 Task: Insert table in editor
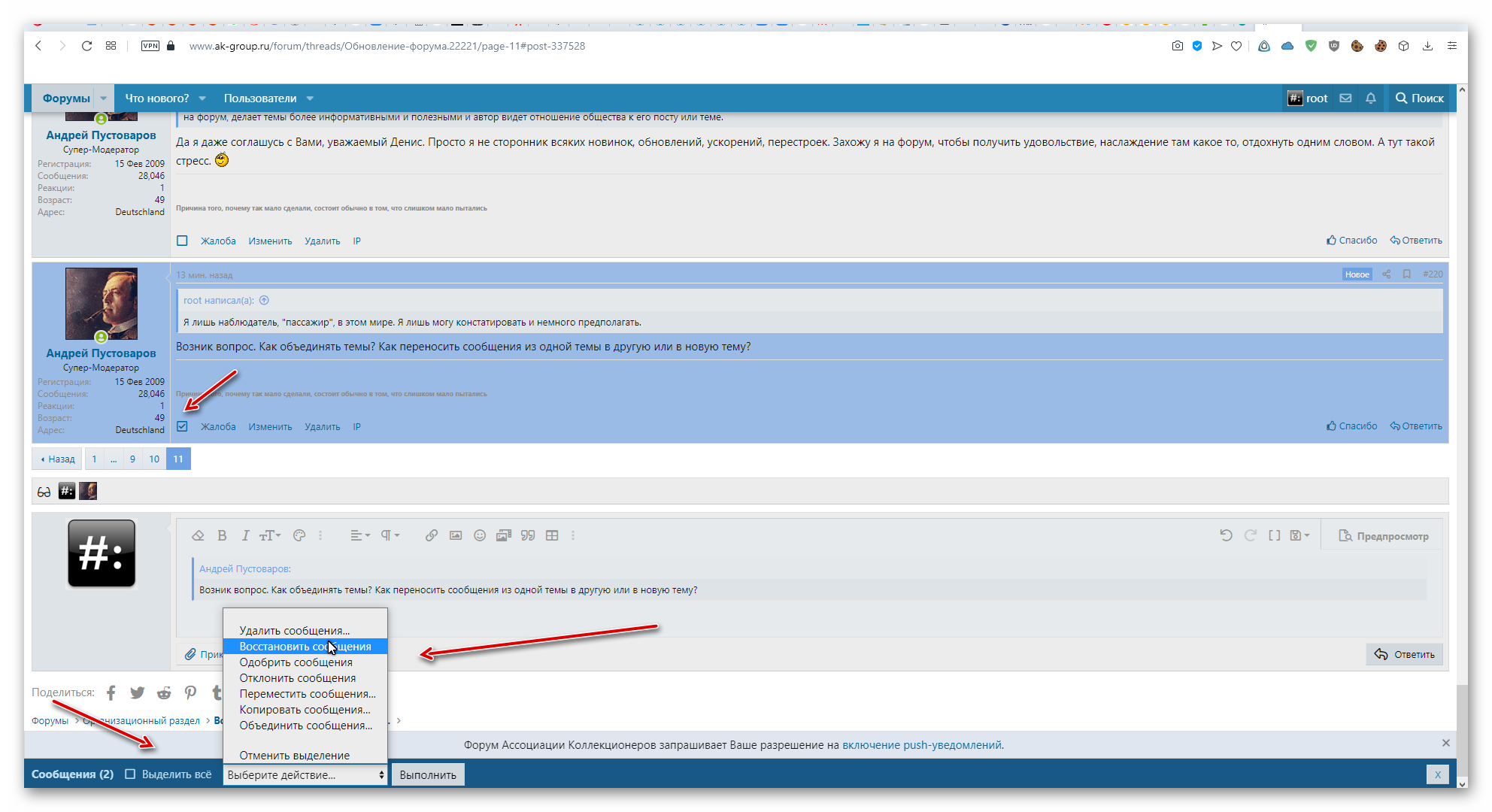pos(552,535)
